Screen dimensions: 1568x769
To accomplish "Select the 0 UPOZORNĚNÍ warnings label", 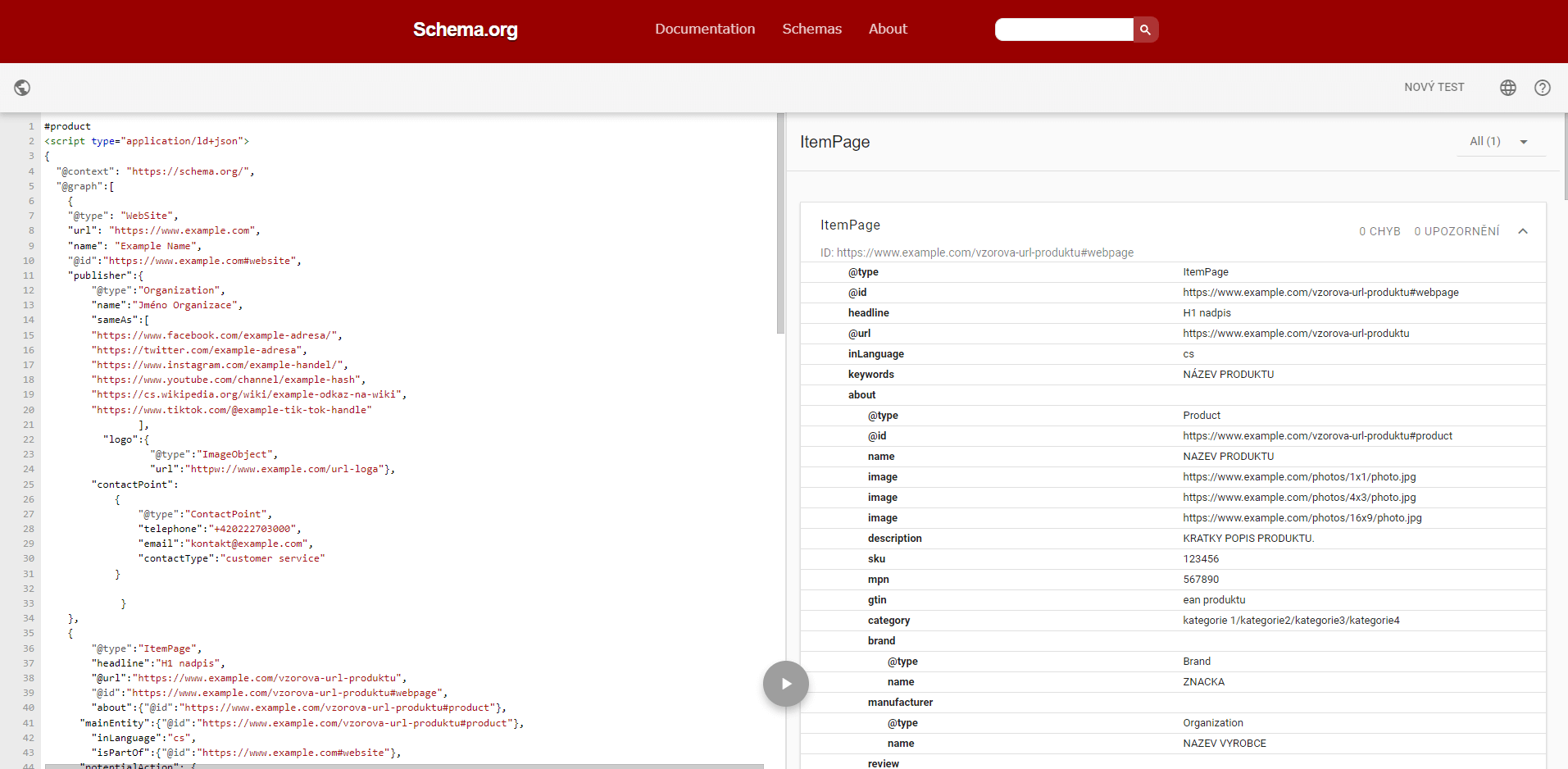I will click(1457, 231).
